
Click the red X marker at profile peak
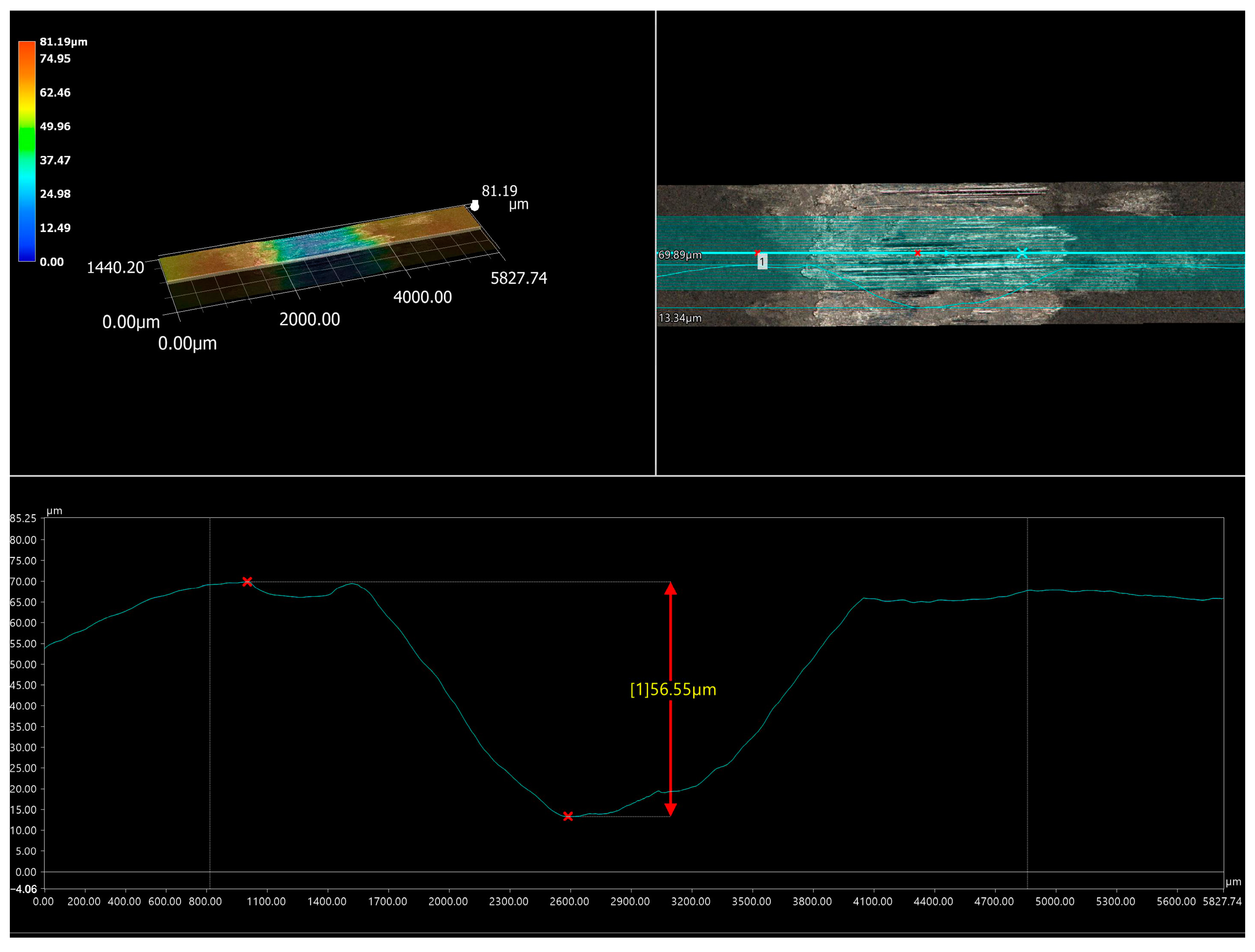[x=247, y=582]
